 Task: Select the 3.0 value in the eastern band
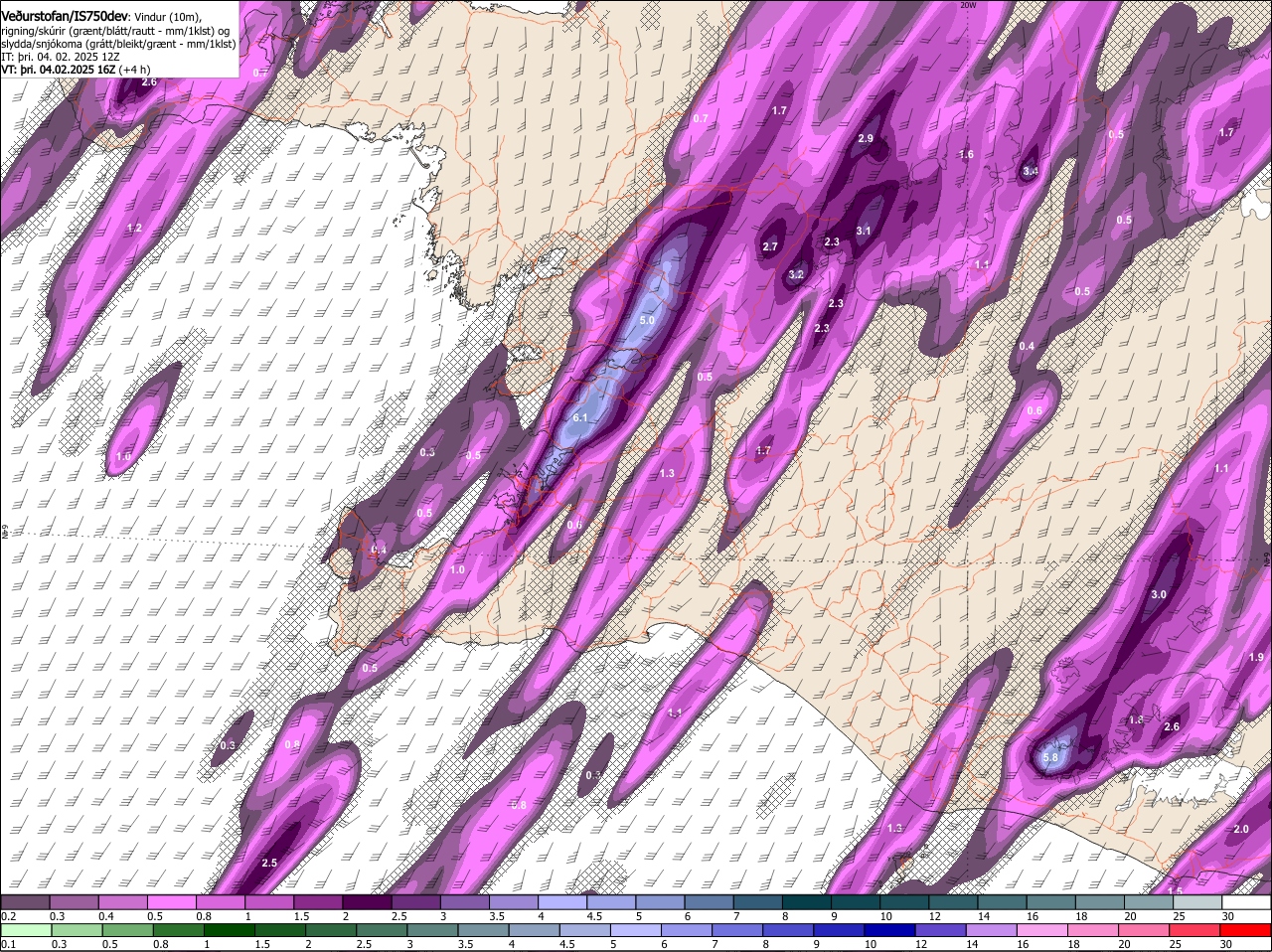tap(1159, 595)
